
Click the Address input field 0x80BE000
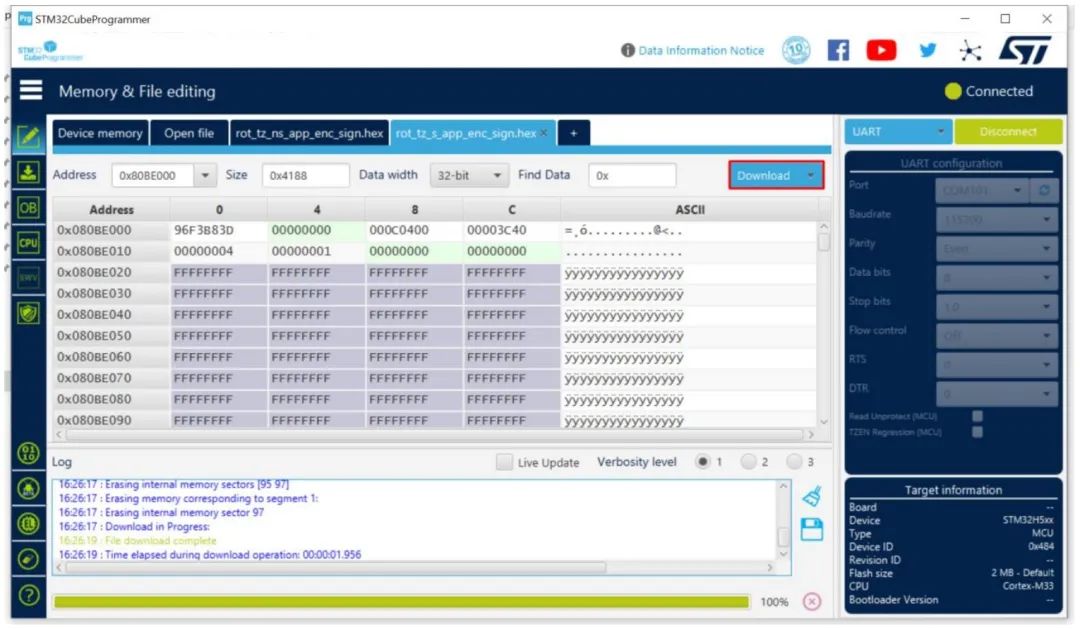click(153, 176)
